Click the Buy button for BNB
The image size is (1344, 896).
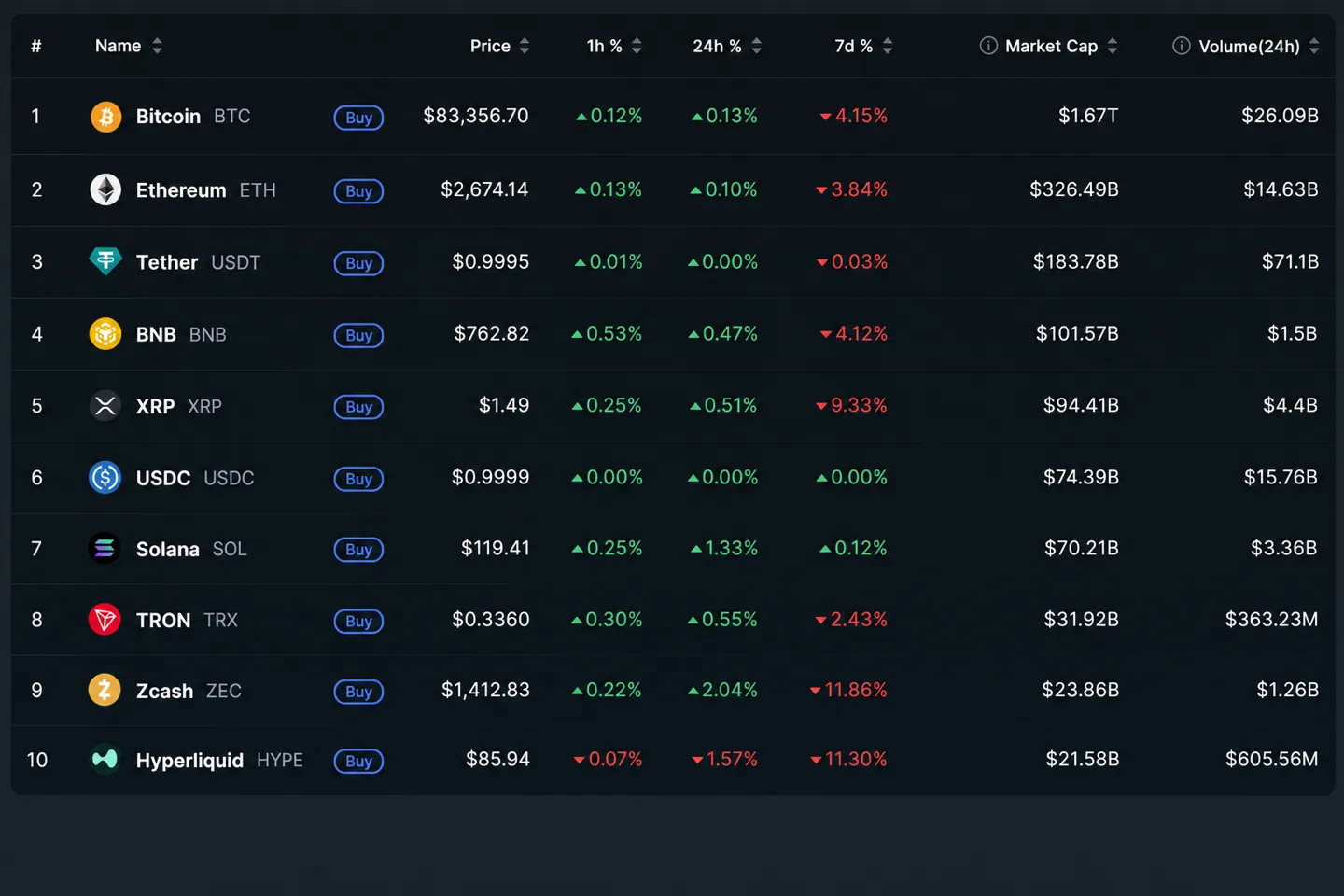[x=359, y=335]
